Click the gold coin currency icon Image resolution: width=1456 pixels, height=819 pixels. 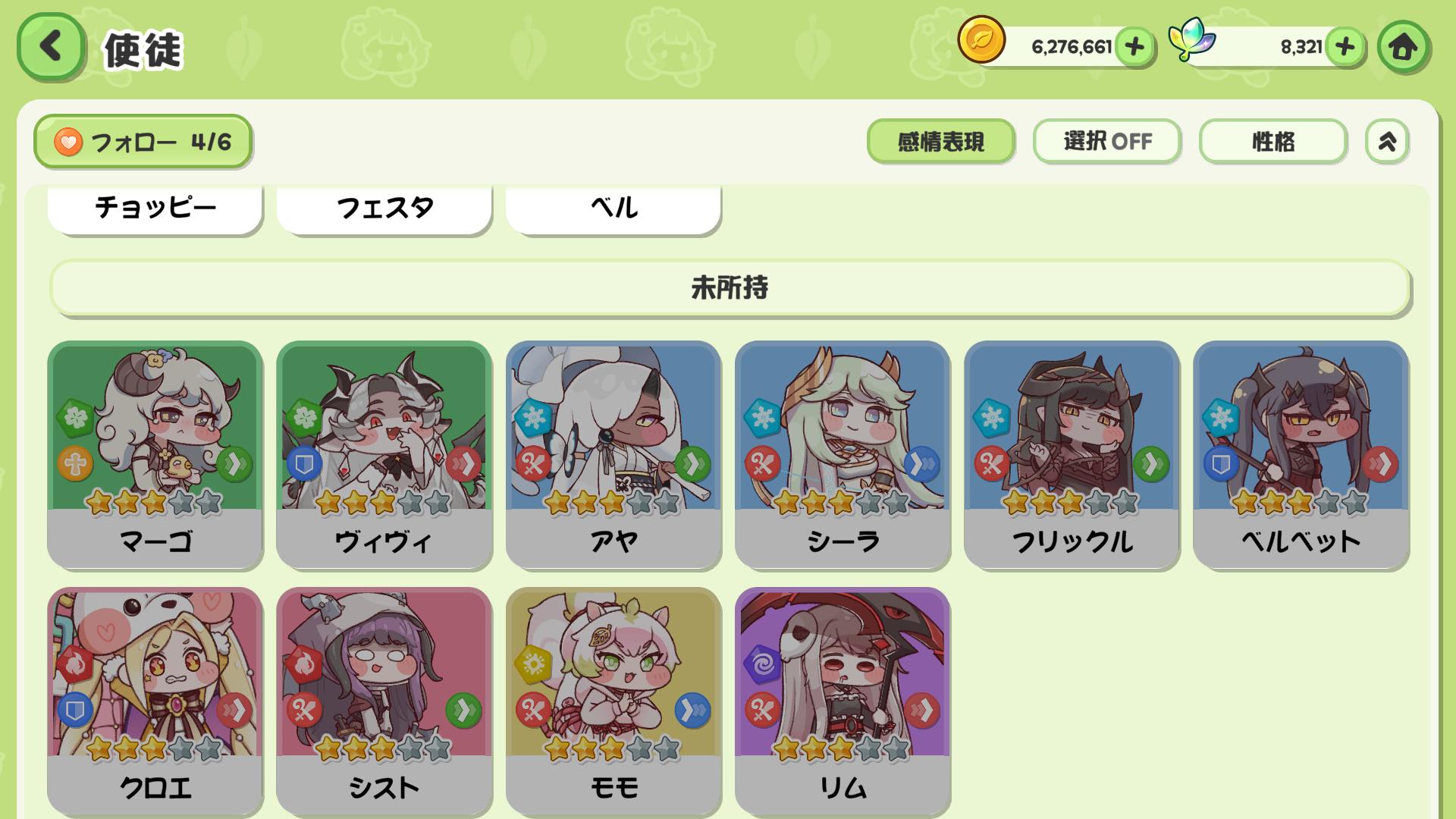click(x=981, y=39)
